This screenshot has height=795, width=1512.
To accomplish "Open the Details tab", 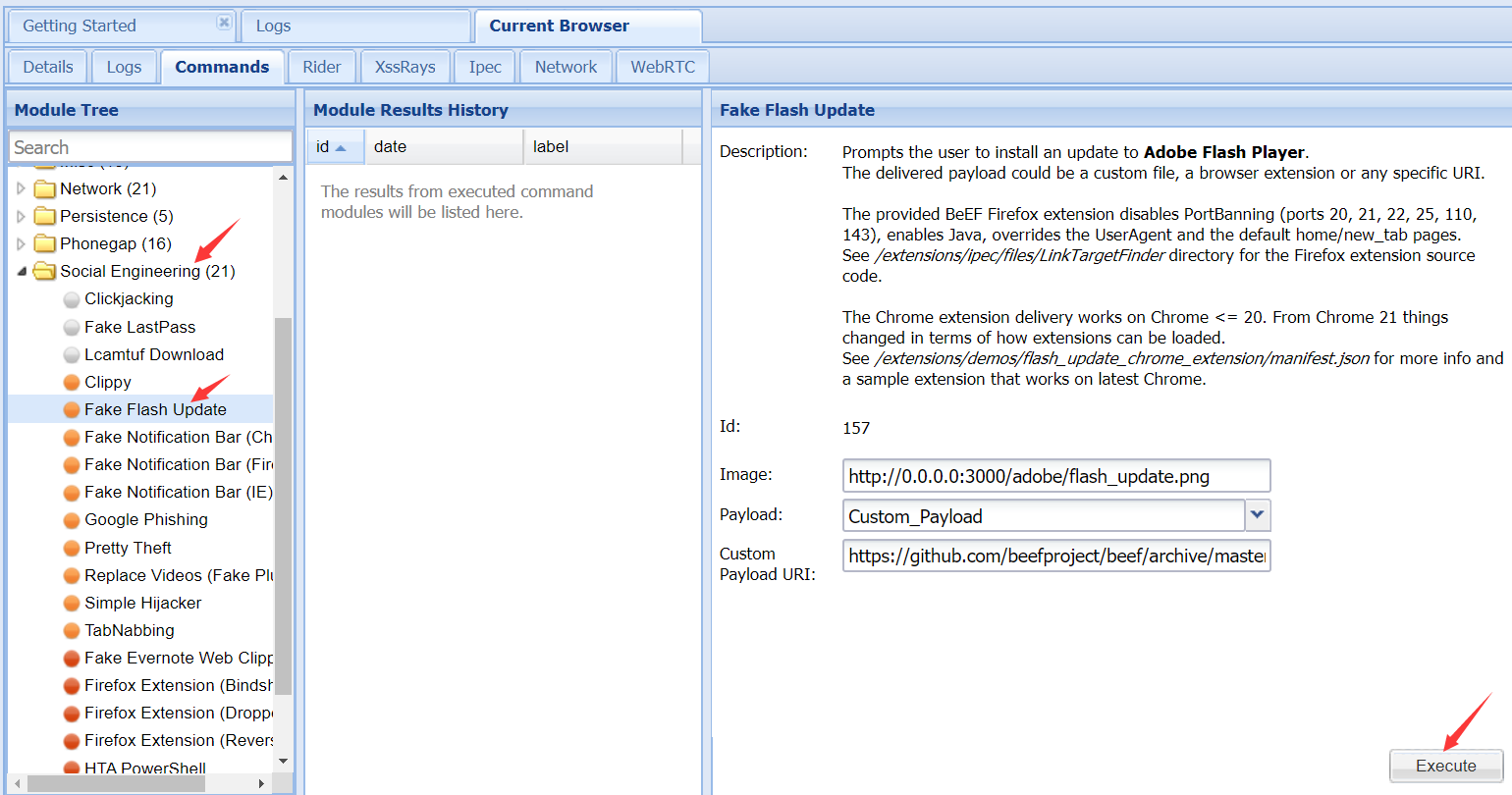I will tap(48, 67).
